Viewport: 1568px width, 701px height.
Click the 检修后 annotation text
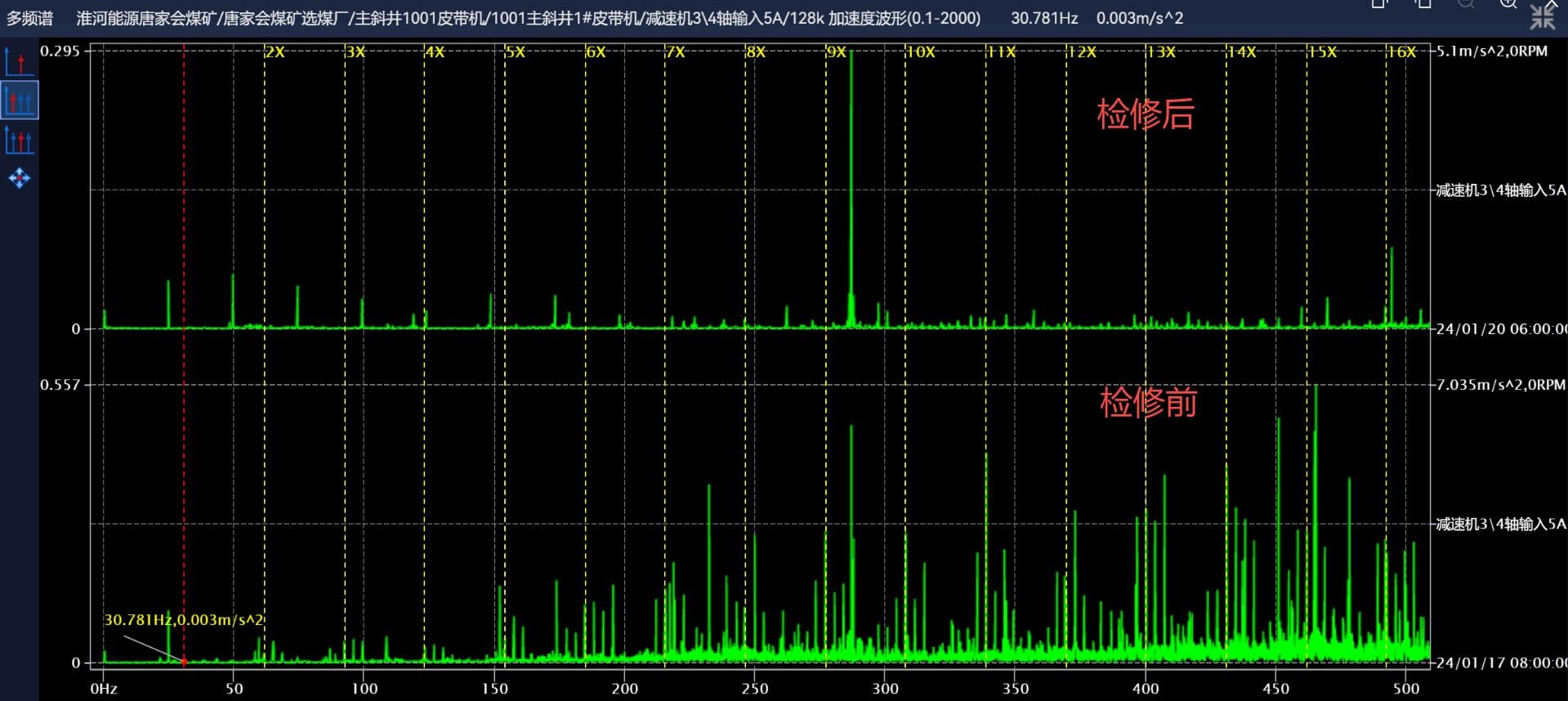(1145, 114)
